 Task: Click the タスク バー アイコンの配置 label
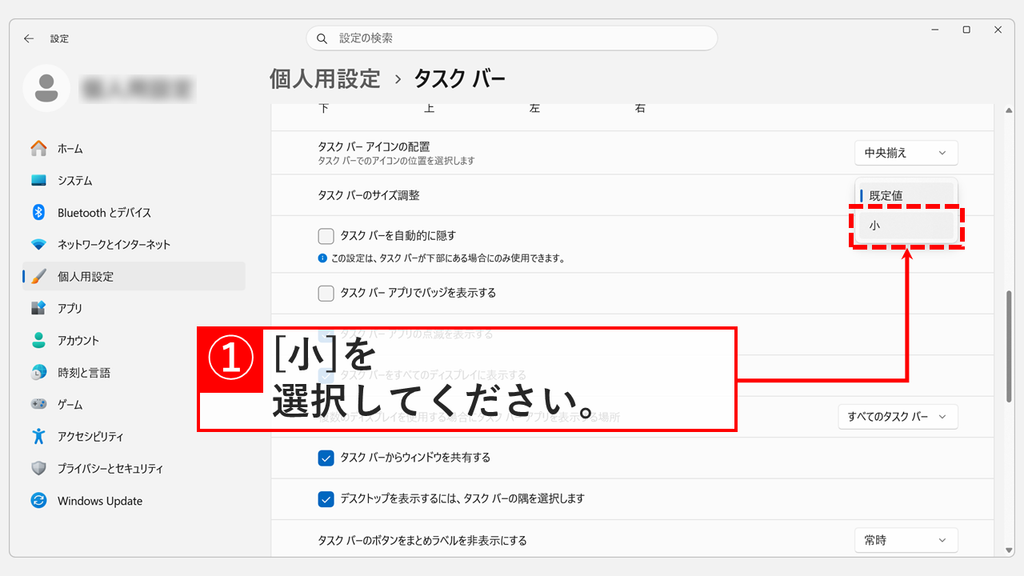[374, 146]
